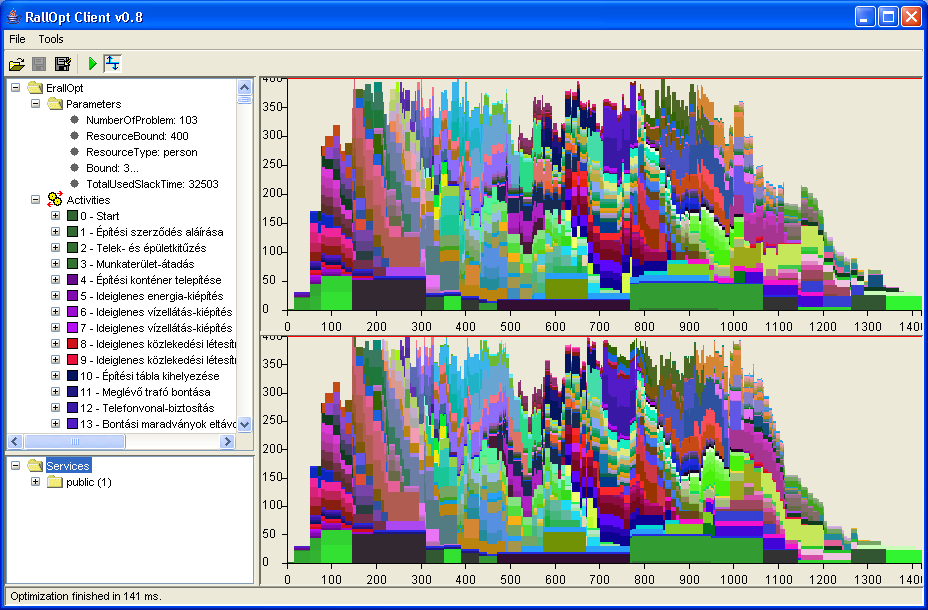Click the bullet beside TotalUsedSlackTime: 32503
The height and width of the screenshot is (610, 928).
coord(75,184)
